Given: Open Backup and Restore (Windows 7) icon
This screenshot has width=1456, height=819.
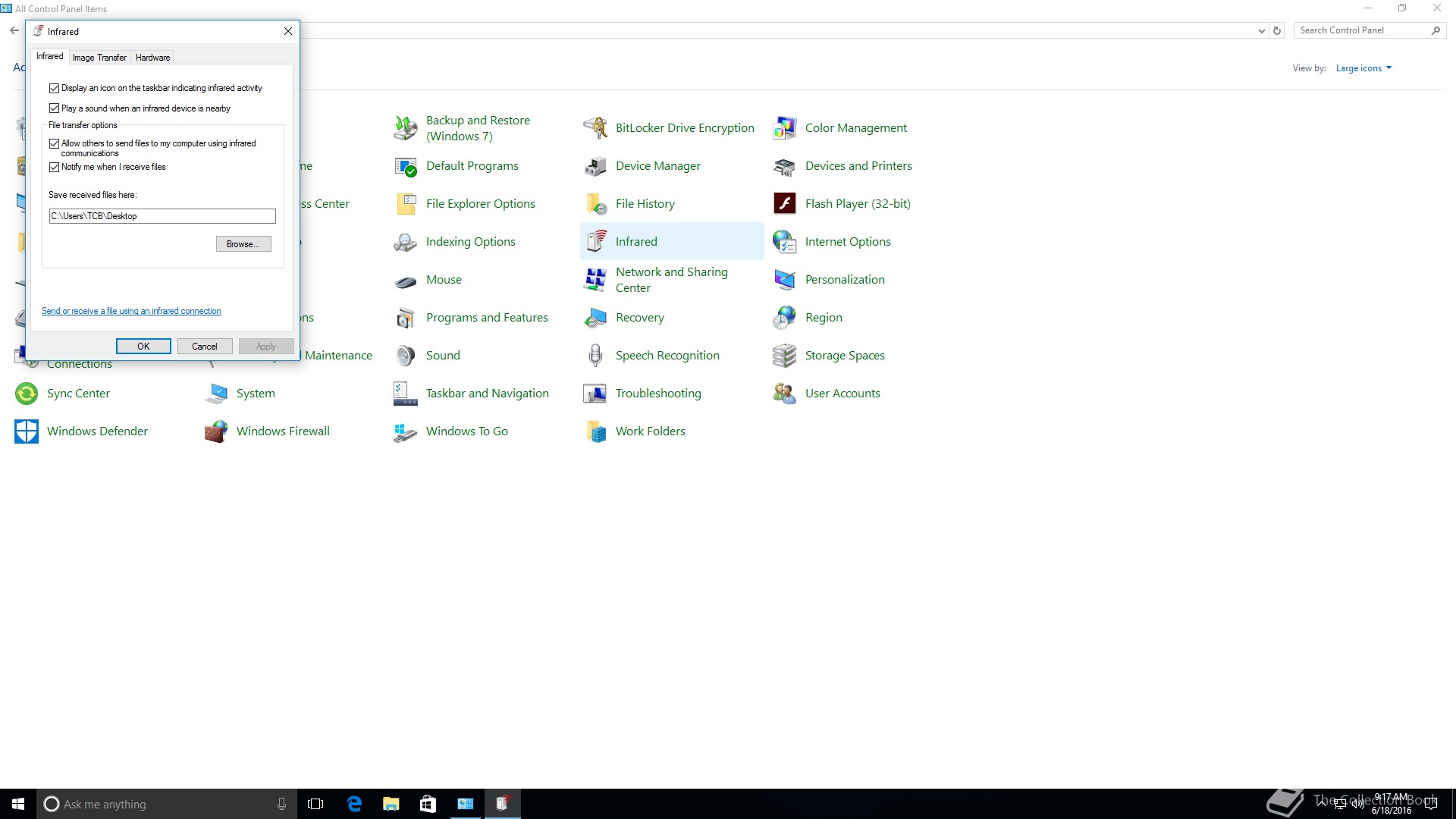Looking at the screenshot, I should 406,128.
